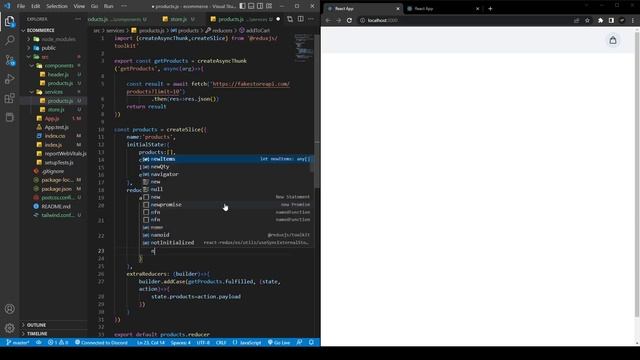Screen dimensions: 640x360
Task: Open the Edit menu
Action: point(36,6)
